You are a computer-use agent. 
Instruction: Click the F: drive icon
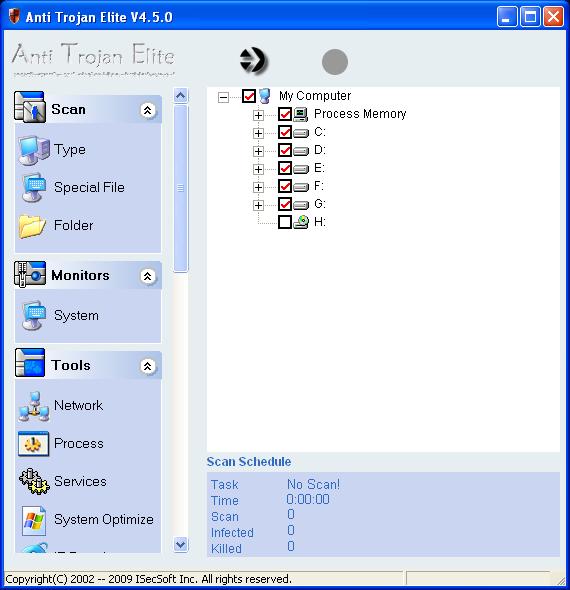[301, 187]
